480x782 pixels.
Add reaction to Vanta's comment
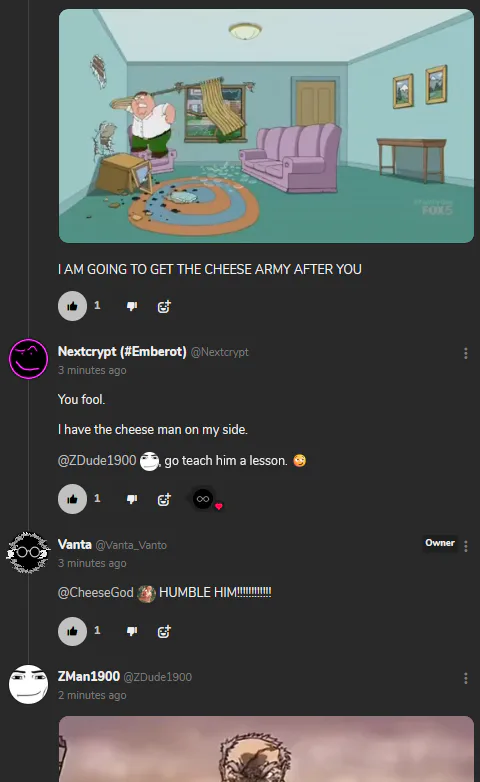[x=164, y=631]
